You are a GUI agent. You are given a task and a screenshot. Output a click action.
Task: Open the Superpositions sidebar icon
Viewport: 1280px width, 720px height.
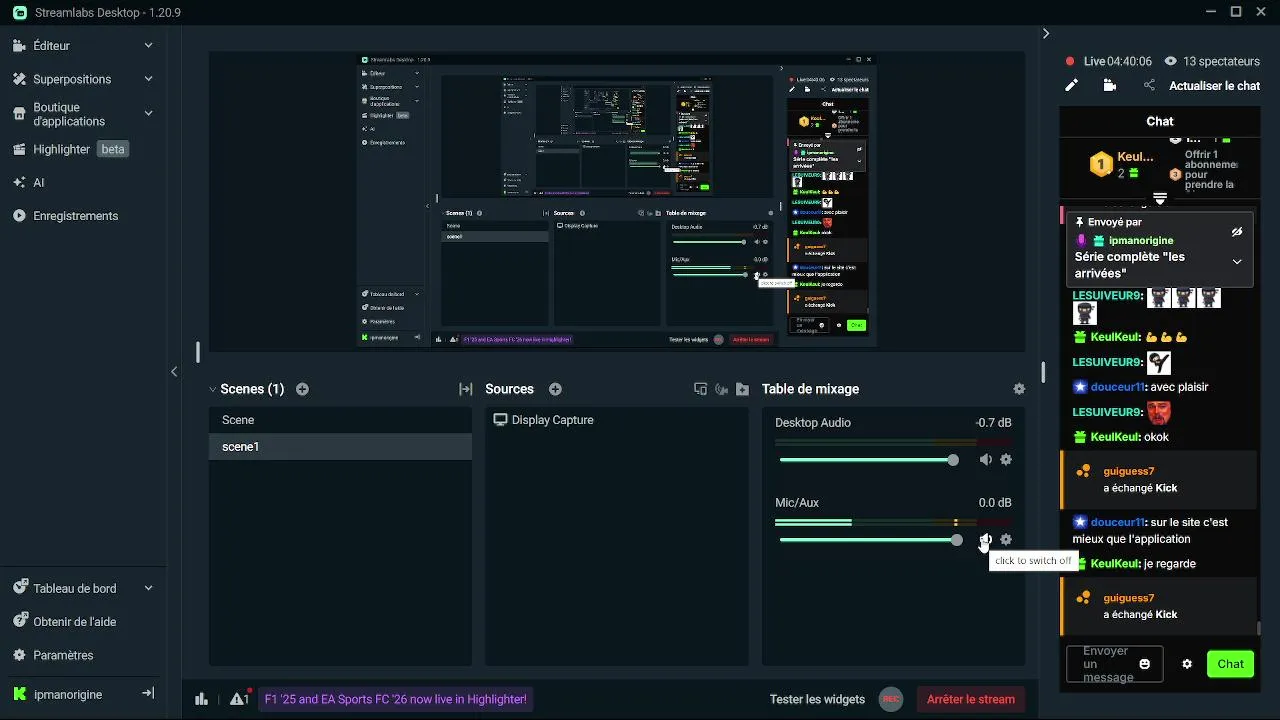(x=19, y=79)
